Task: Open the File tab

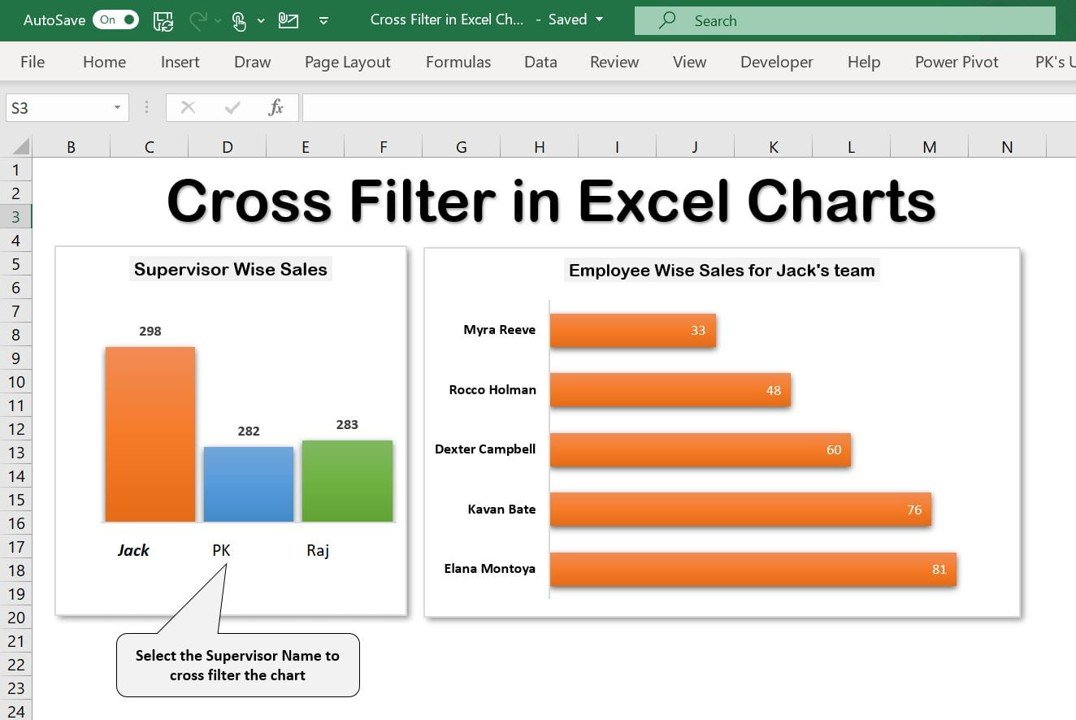Action: click(32, 62)
